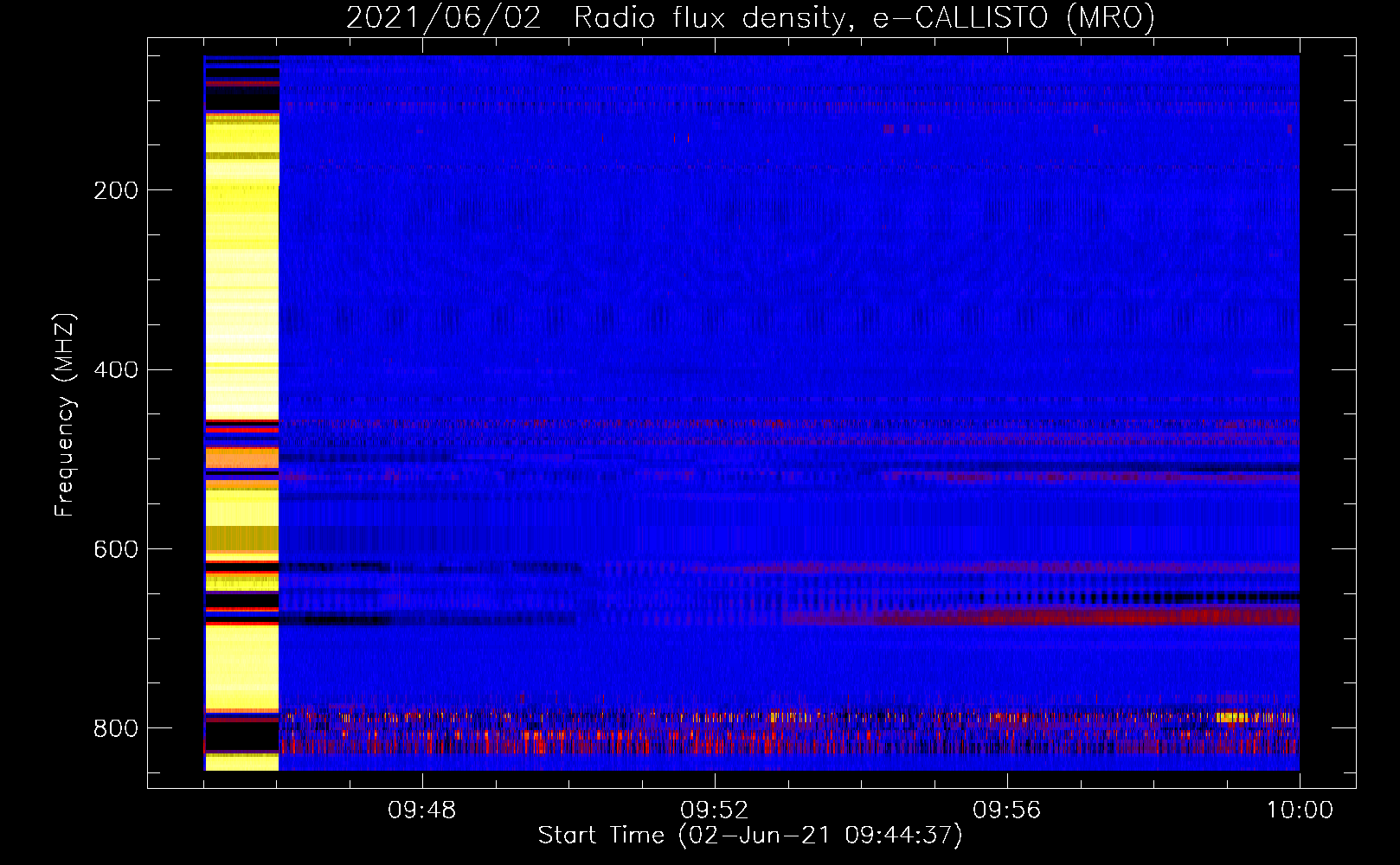This screenshot has width=1400, height=865.
Task: Click the 600 frequency tick label
Action: click(x=116, y=550)
